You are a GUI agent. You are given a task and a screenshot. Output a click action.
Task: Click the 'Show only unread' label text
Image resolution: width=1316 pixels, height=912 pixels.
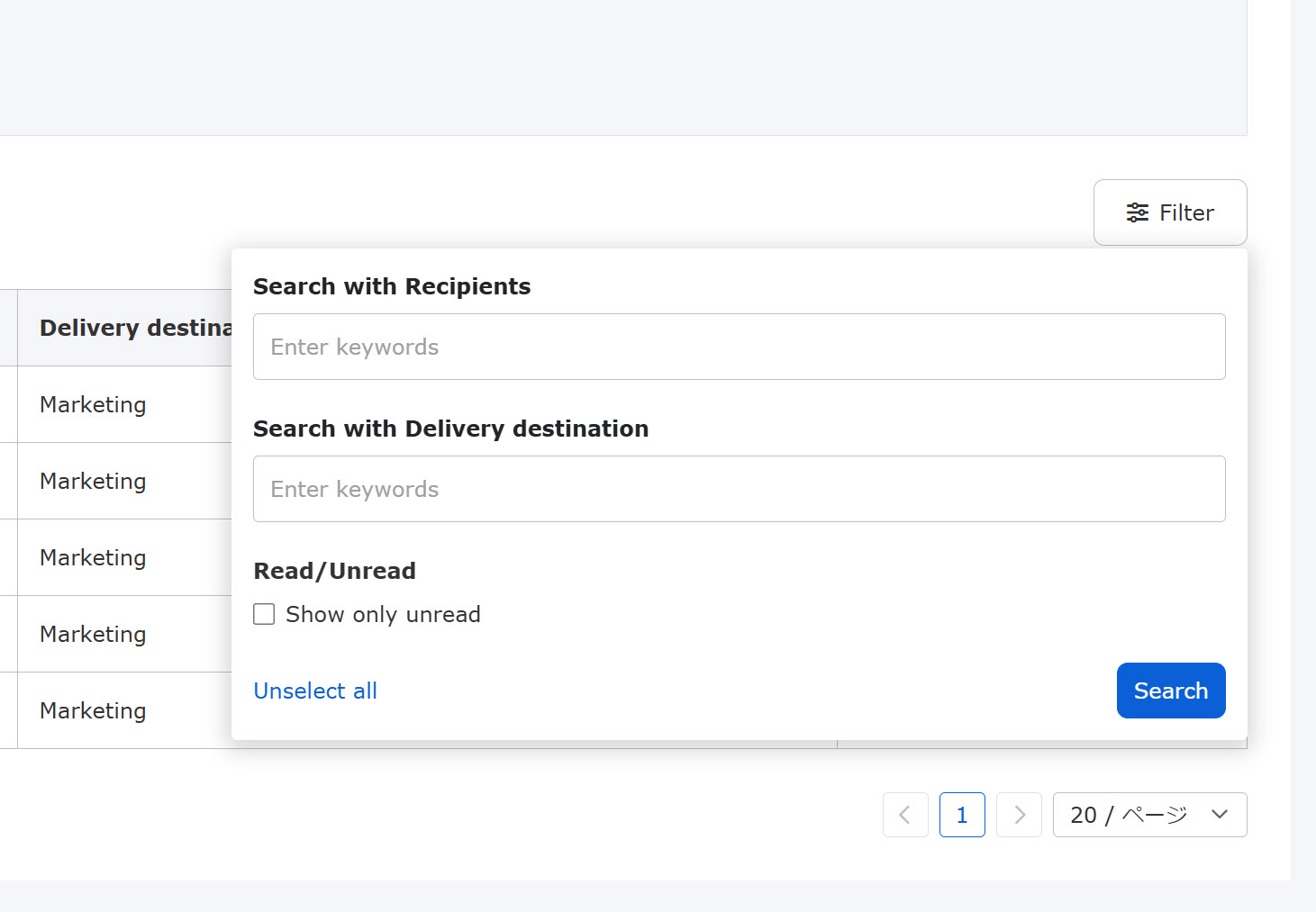tap(383, 614)
